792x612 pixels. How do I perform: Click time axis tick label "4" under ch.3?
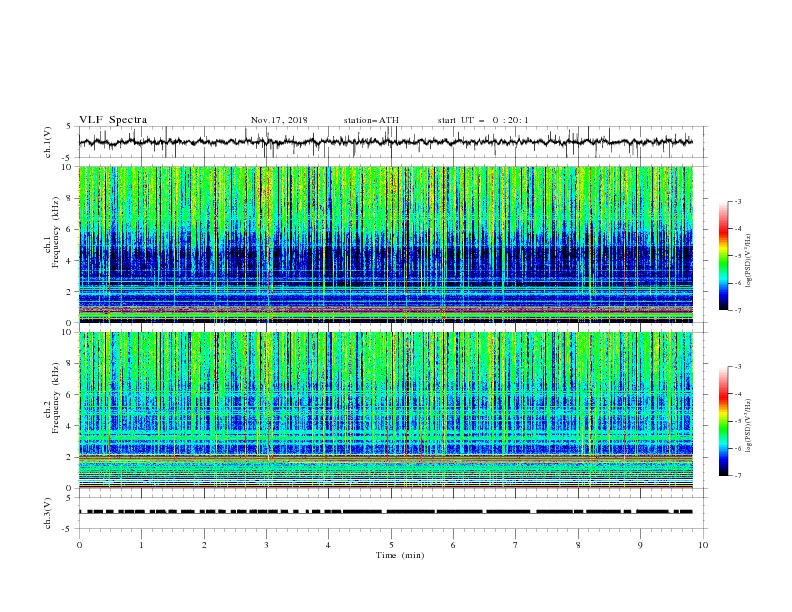[x=329, y=545]
